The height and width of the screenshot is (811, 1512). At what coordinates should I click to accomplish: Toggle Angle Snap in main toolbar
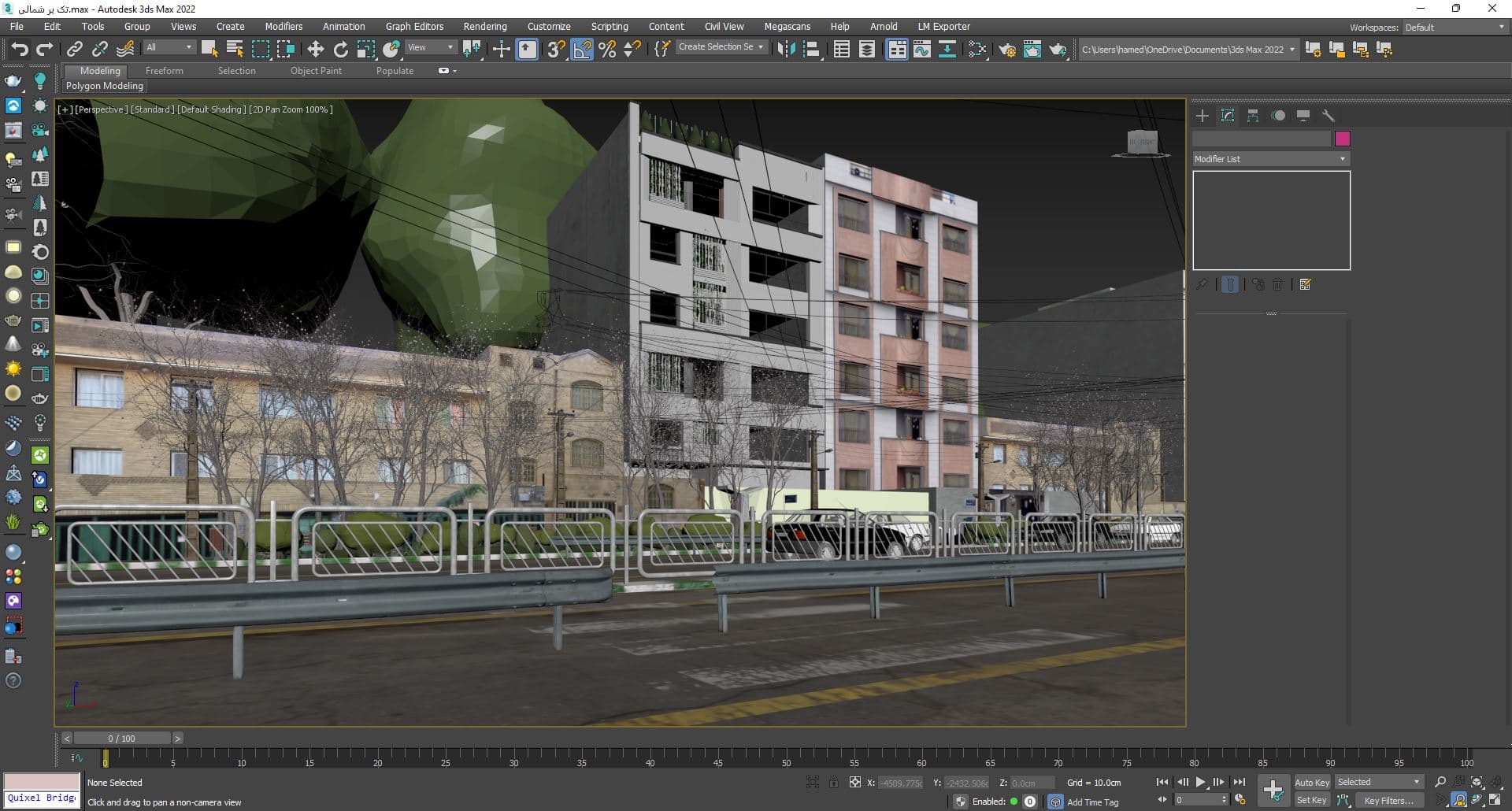[x=582, y=50]
